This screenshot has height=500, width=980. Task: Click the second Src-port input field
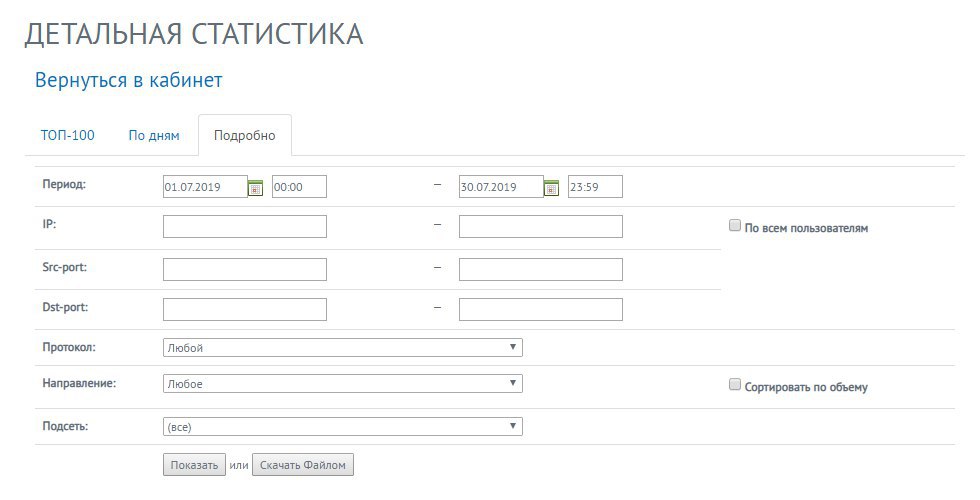point(541,269)
